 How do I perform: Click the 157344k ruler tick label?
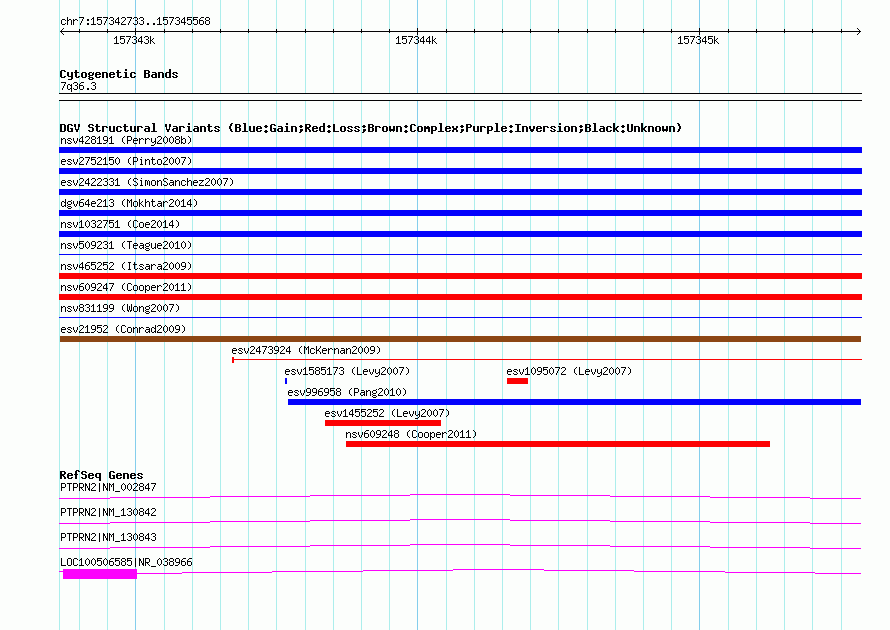[416, 40]
